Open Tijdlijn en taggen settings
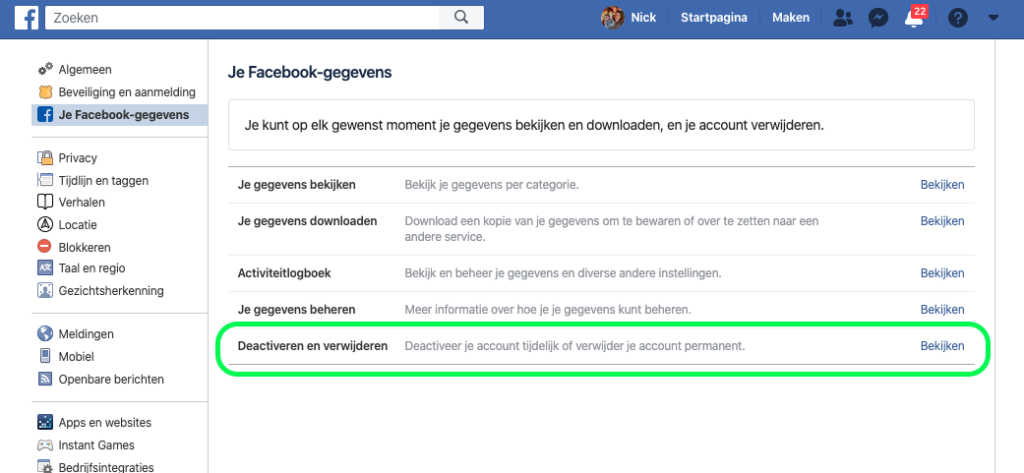This screenshot has width=1024, height=473. [x=103, y=180]
